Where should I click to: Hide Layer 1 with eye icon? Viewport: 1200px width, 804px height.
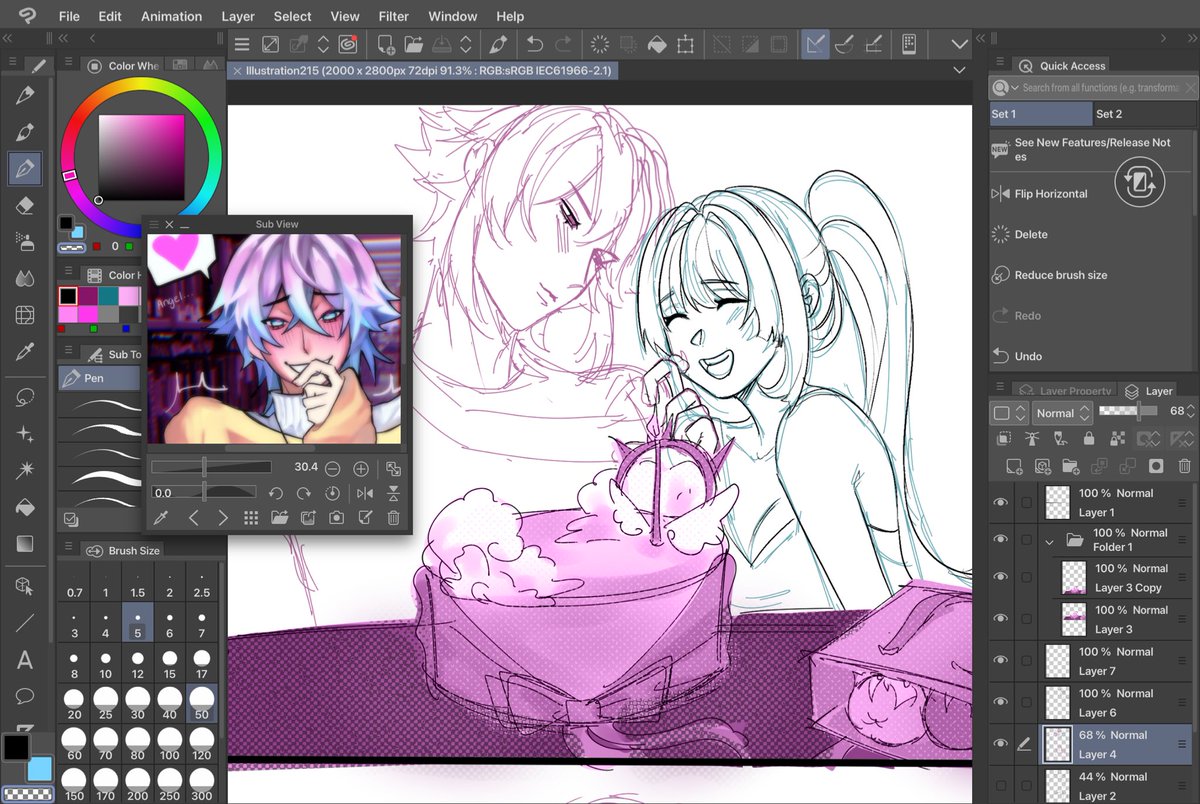1000,503
